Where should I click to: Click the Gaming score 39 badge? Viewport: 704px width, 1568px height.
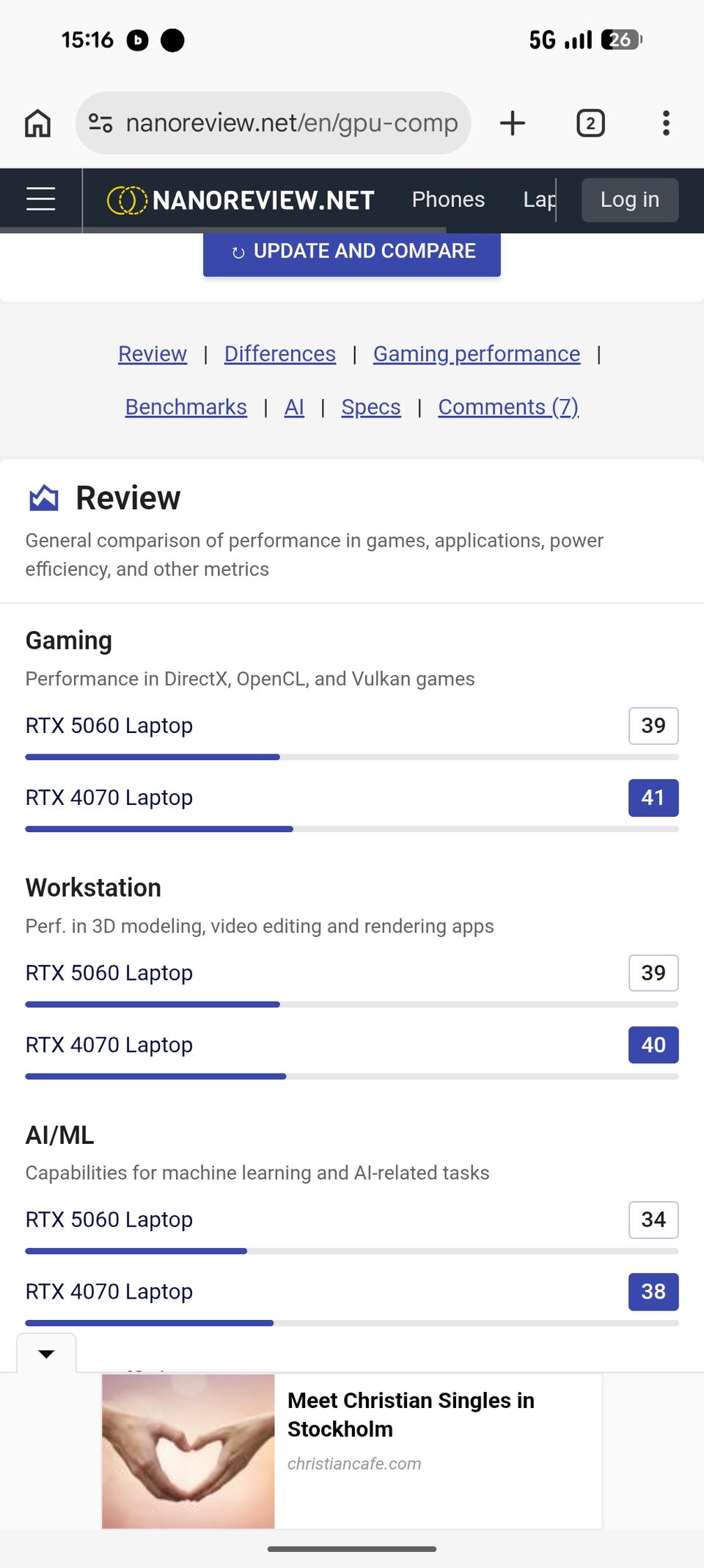click(x=653, y=726)
